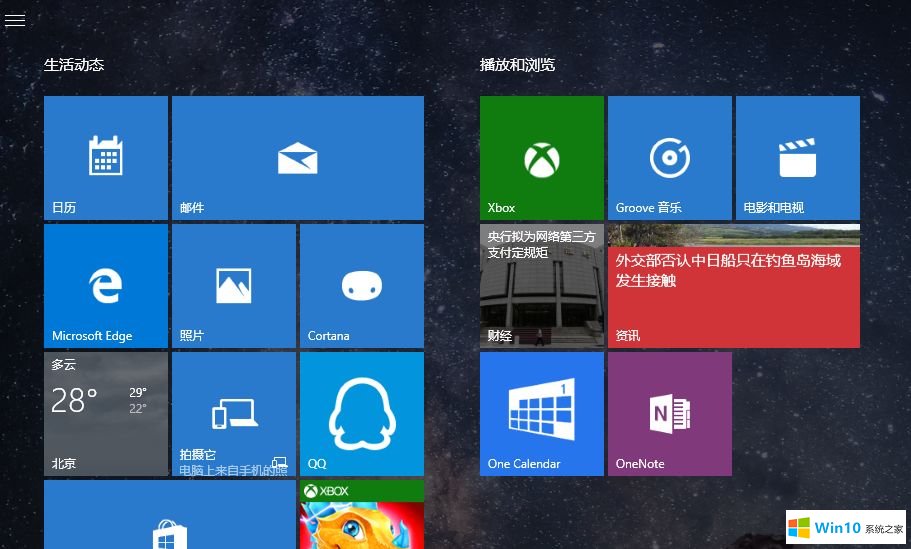The height and width of the screenshot is (549, 911).
Task: Open the 财经 finance news tile
Action: click(x=541, y=286)
